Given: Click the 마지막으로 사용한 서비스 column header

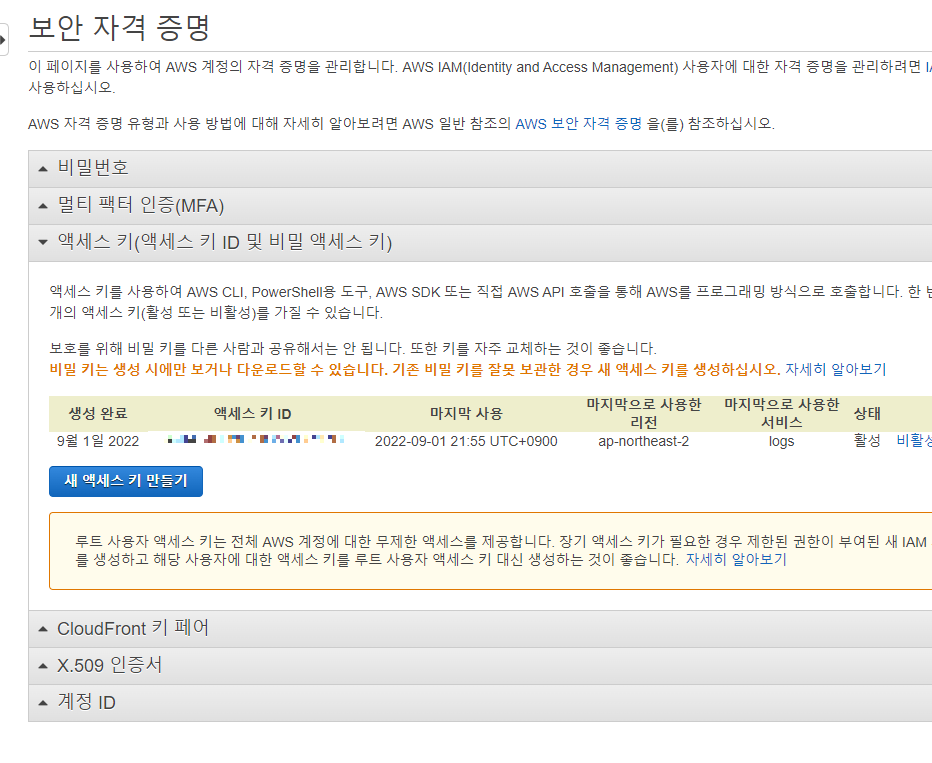Looking at the screenshot, I should pos(781,414).
